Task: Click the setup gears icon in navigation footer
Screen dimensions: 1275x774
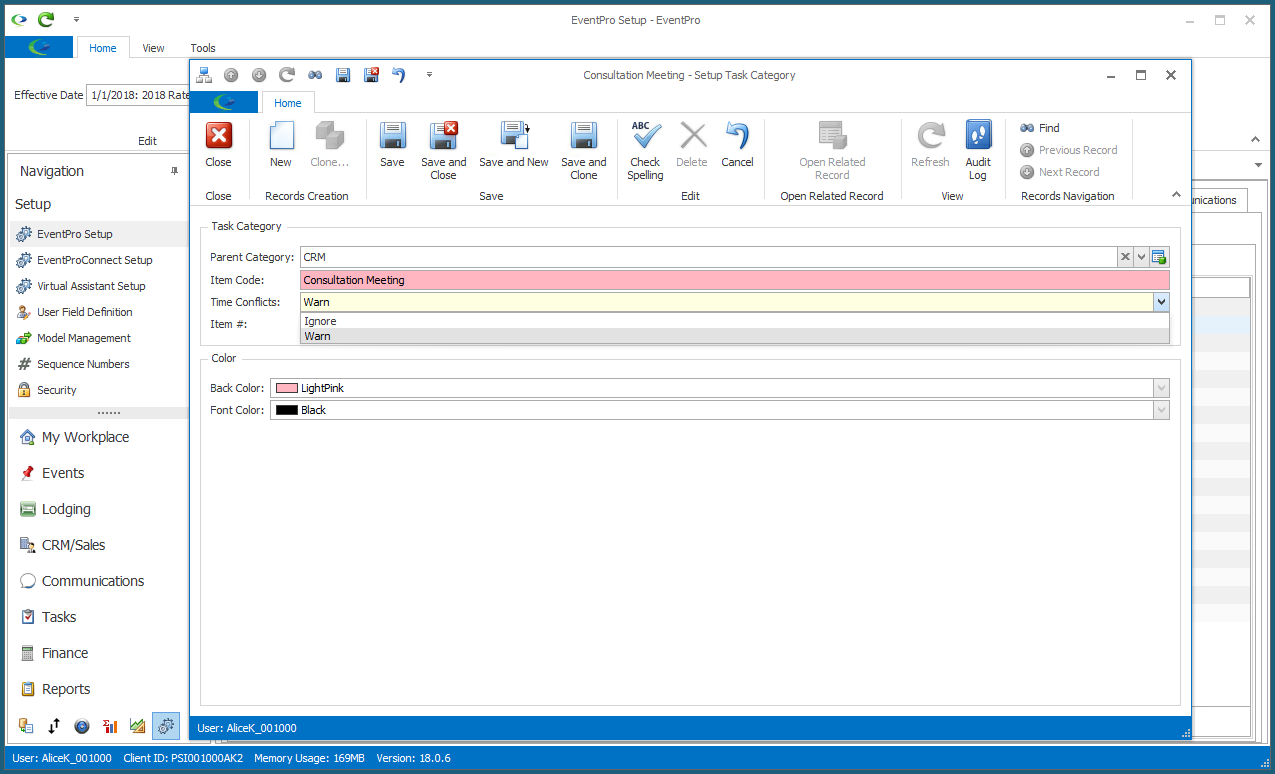Action: 166,726
